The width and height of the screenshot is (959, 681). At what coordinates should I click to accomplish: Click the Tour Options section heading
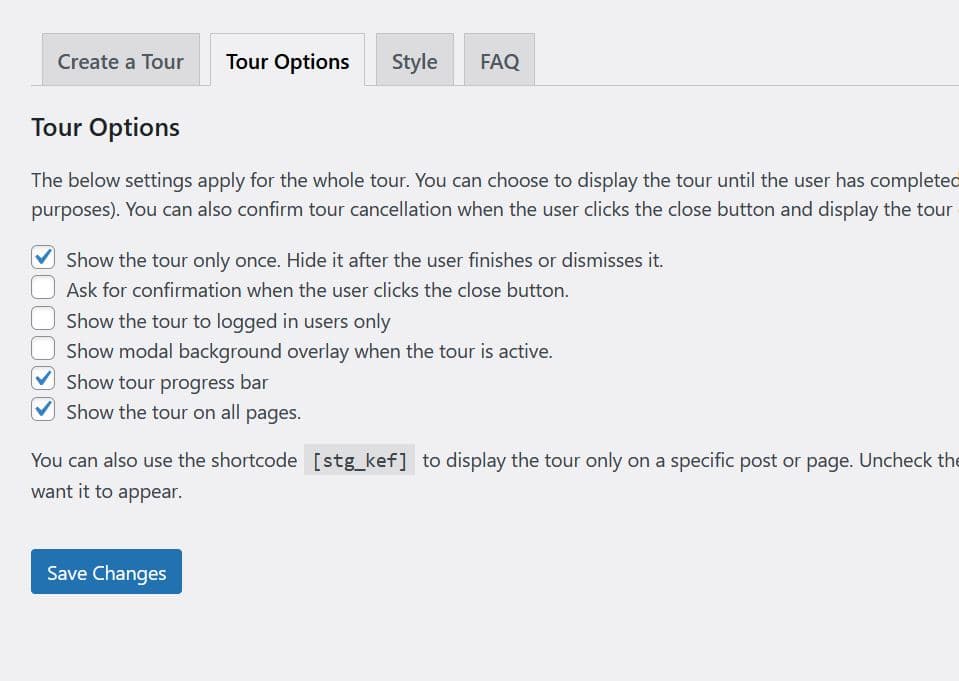(105, 128)
